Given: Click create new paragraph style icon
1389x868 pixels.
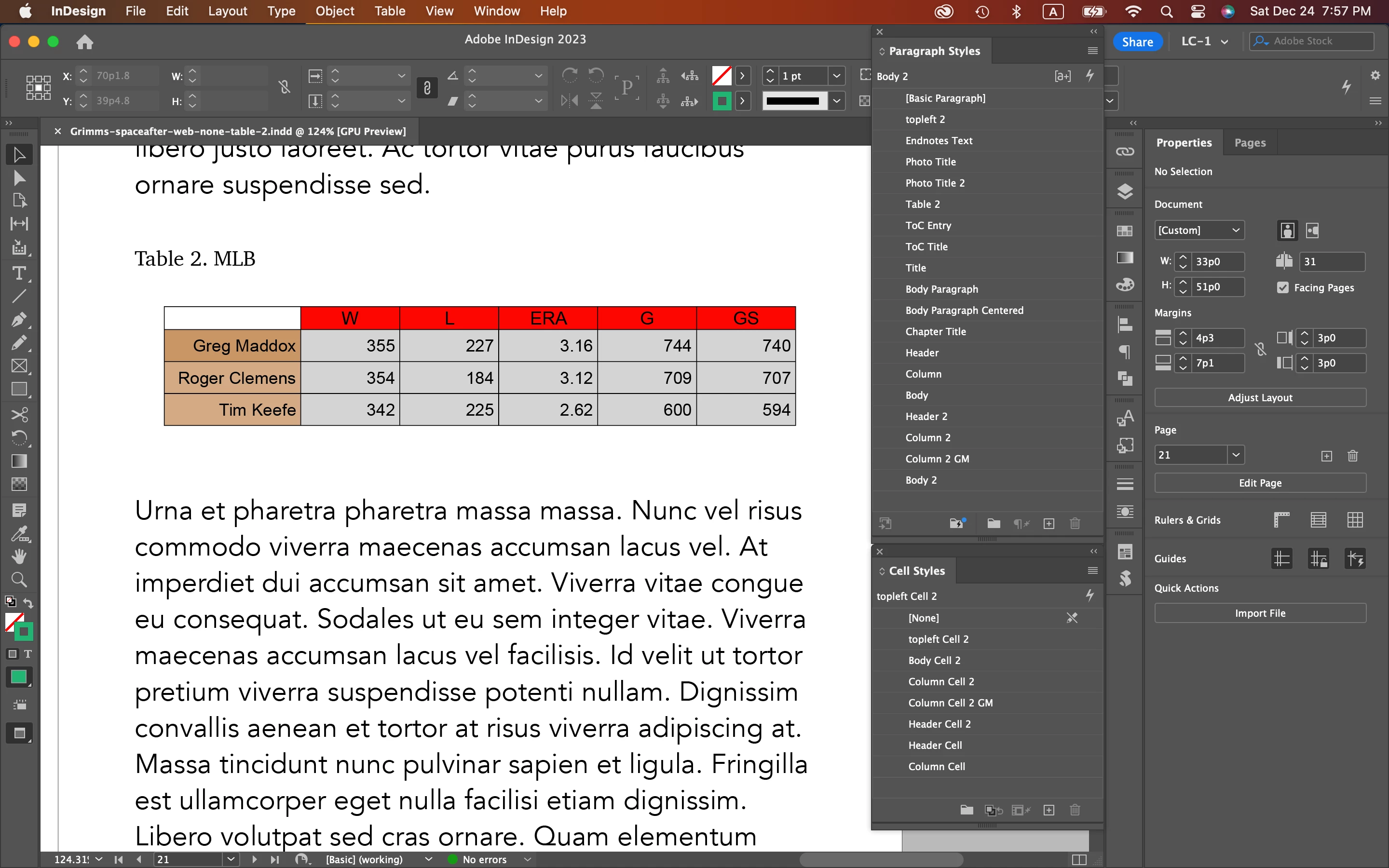Looking at the screenshot, I should (1049, 524).
